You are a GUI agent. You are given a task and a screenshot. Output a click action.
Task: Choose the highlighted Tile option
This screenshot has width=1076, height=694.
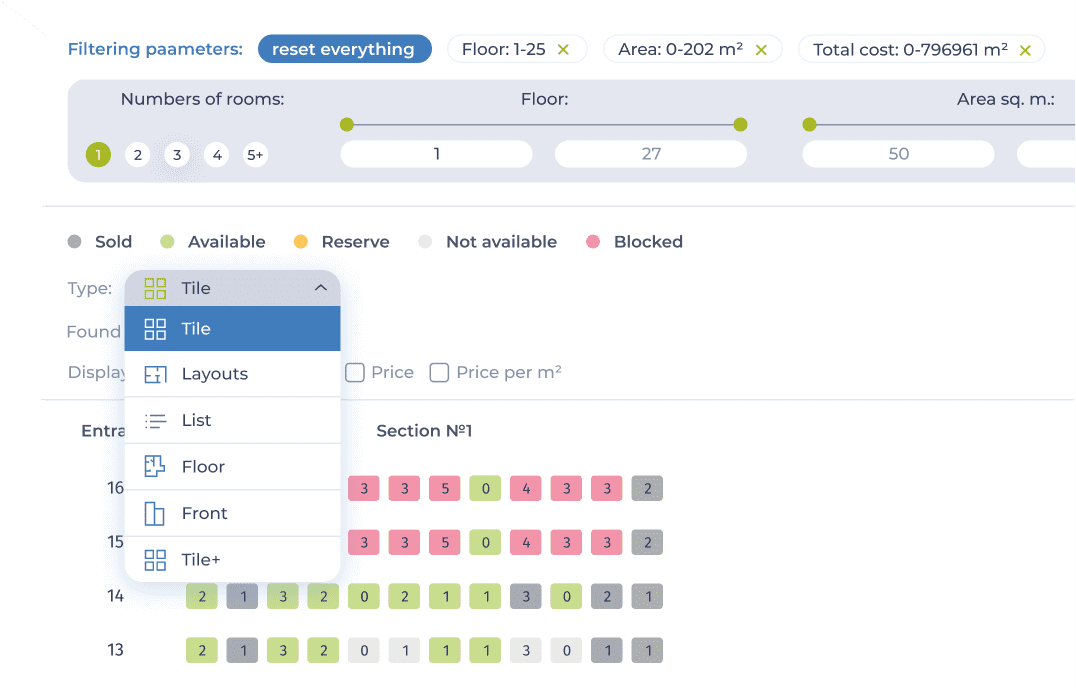pos(233,329)
